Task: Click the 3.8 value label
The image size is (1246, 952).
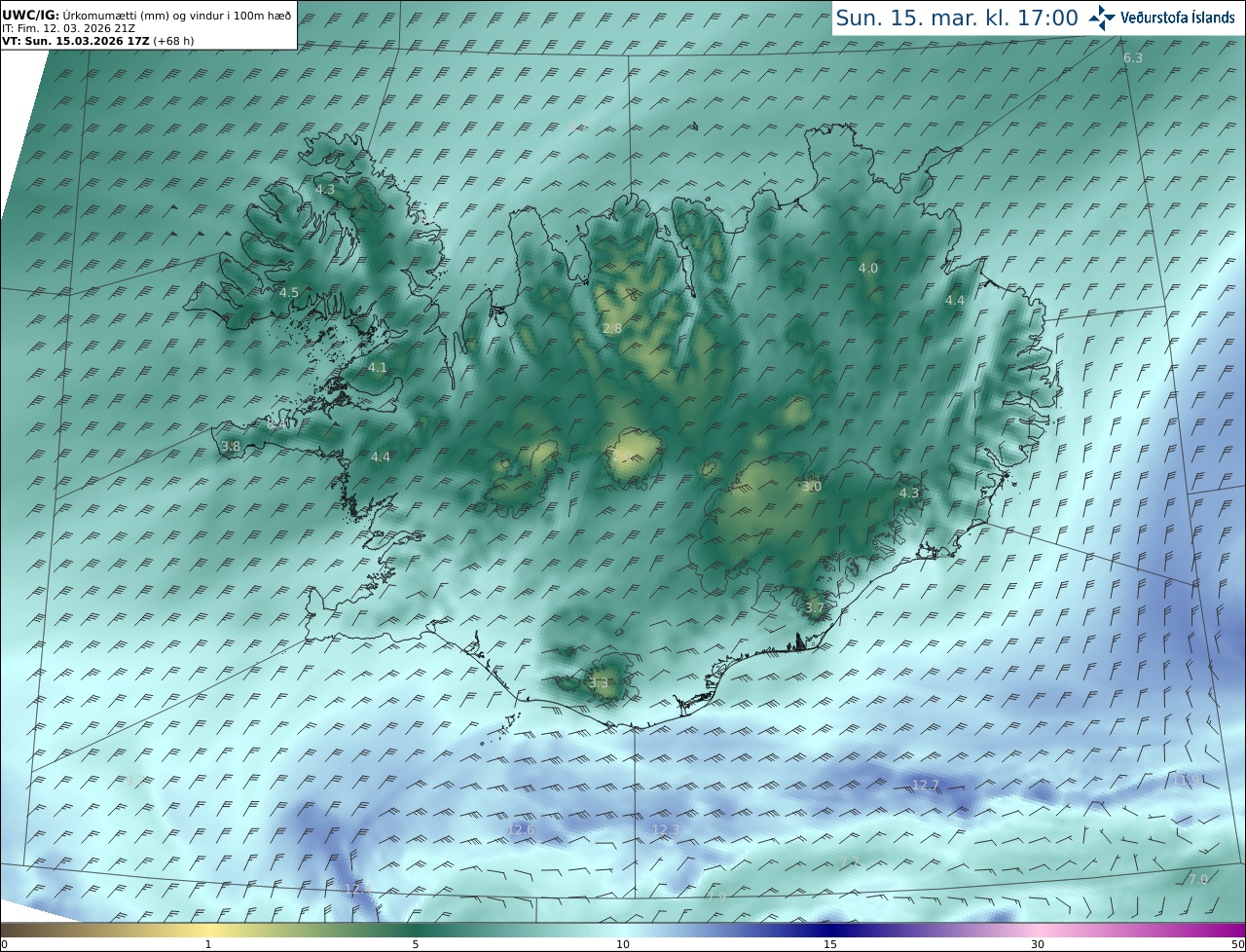Action: (x=231, y=447)
